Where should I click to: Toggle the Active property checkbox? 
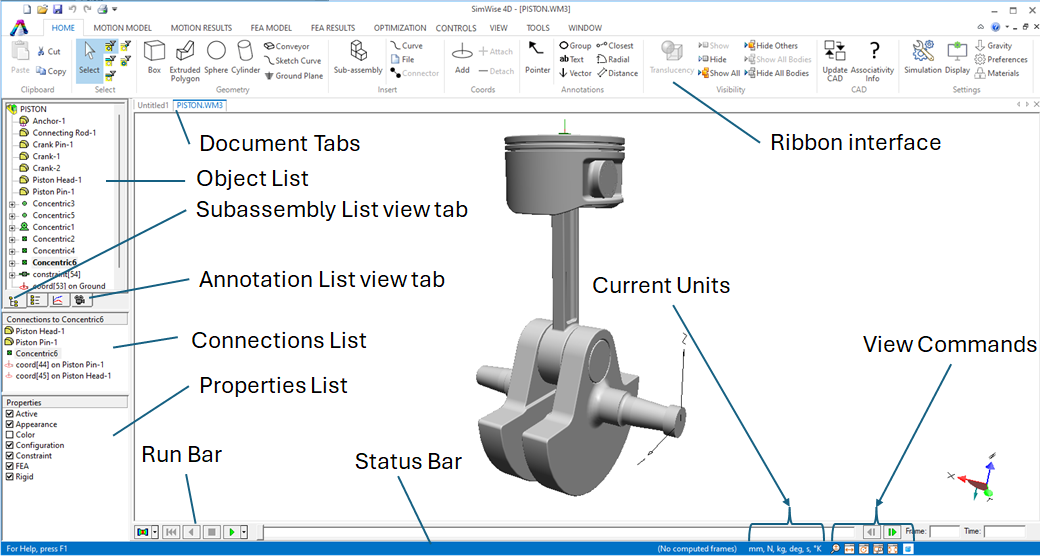point(9,414)
